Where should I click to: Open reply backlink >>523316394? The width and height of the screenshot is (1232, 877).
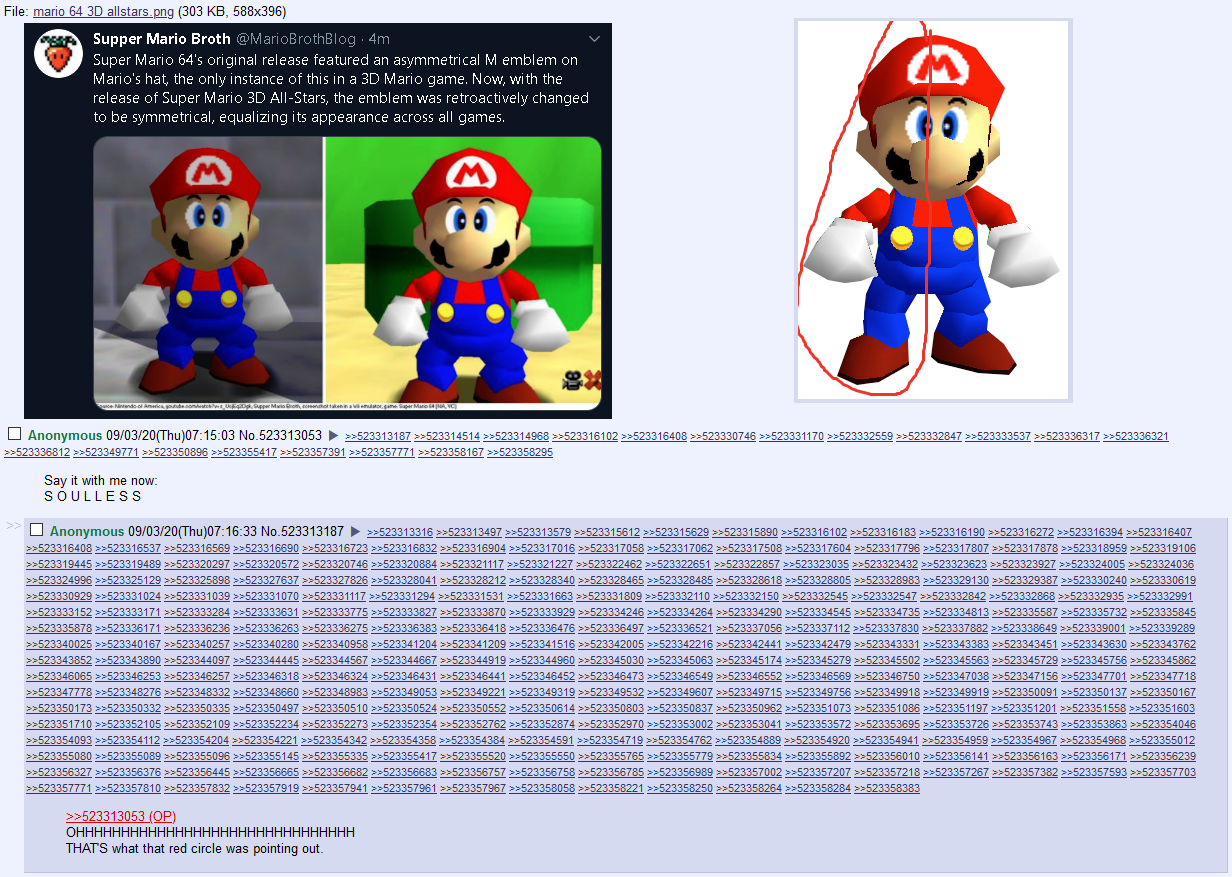coord(1090,532)
